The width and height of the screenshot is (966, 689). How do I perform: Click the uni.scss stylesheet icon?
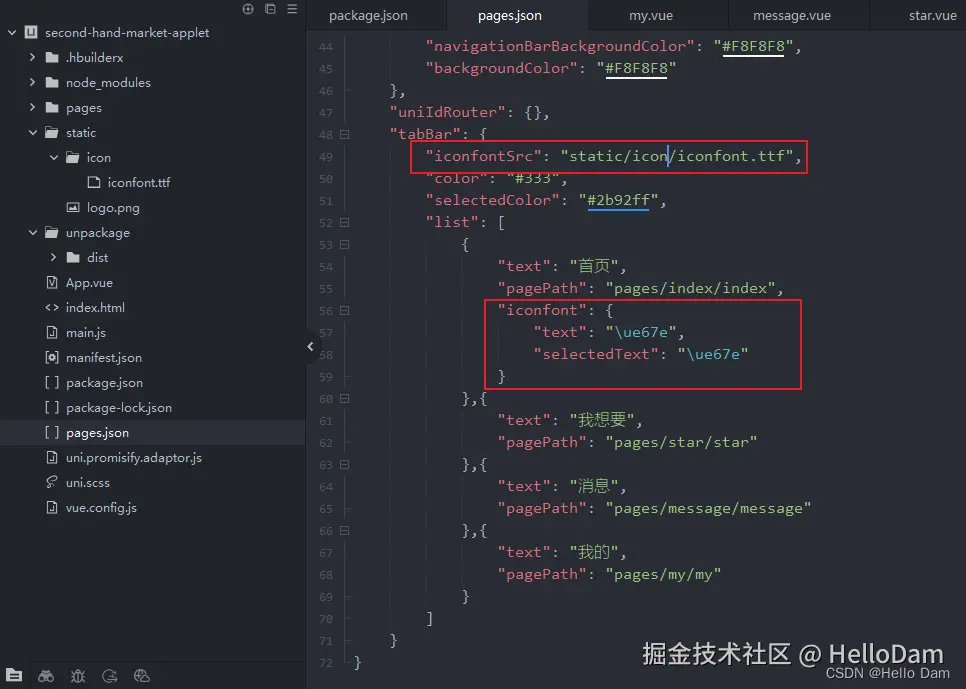pos(52,482)
